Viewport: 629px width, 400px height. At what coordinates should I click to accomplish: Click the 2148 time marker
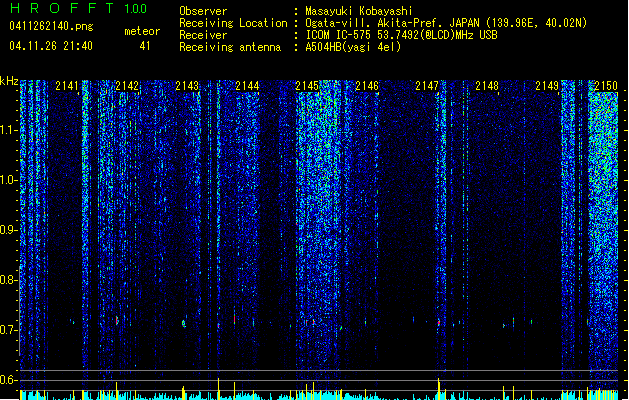coord(487,86)
